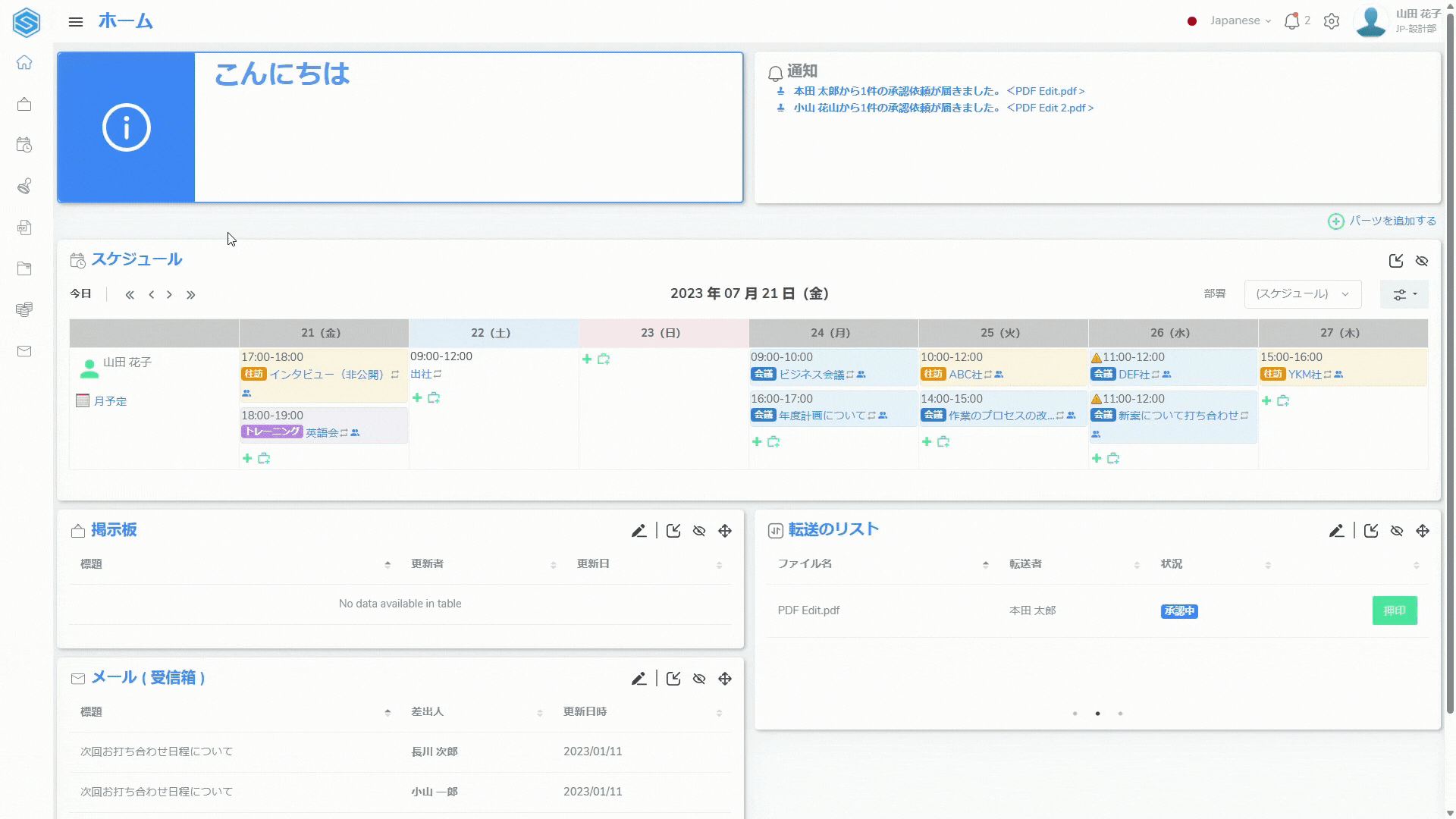Select the third carousel dot in 転送のリスト
Screen dimensions: 1456x819
tap(1120, 714)
